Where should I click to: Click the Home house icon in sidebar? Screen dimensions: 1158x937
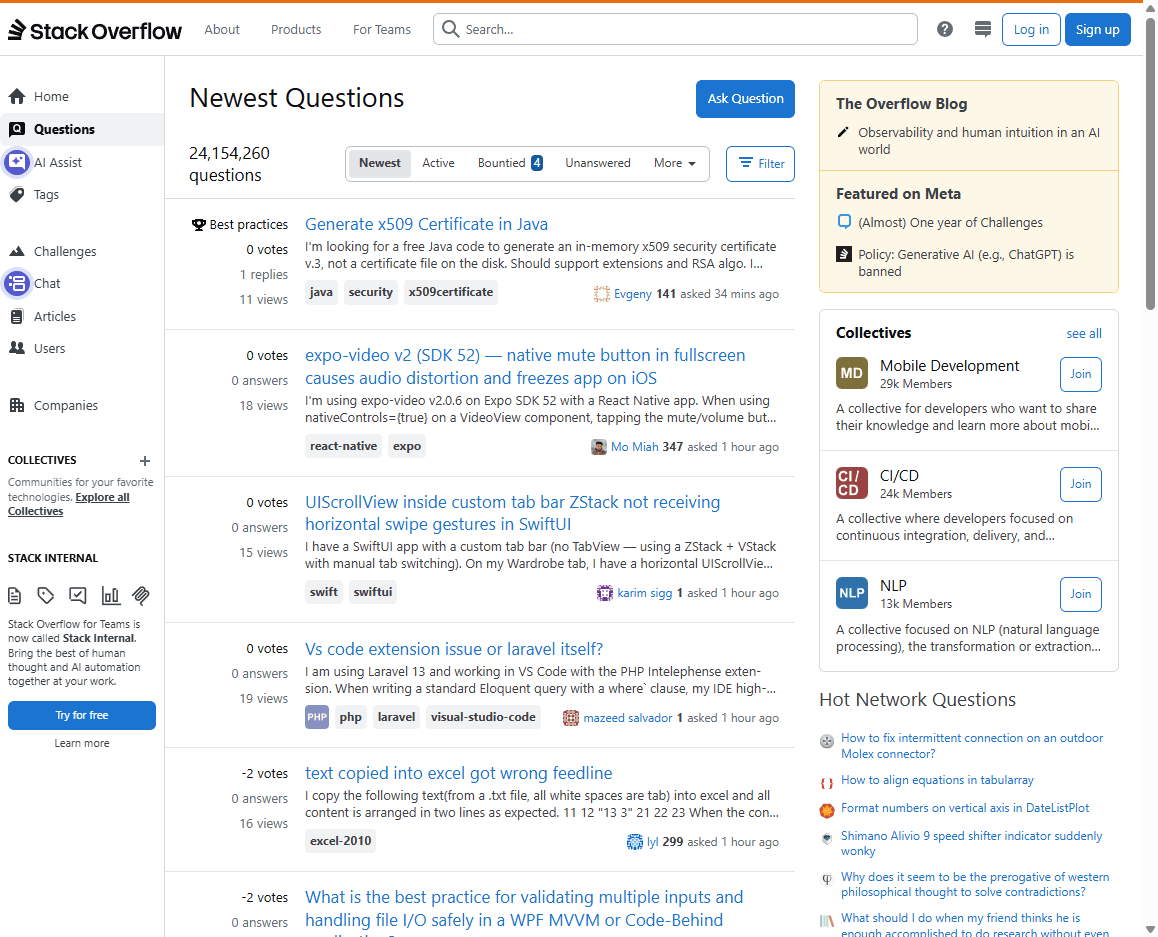[x=17, y=97]
